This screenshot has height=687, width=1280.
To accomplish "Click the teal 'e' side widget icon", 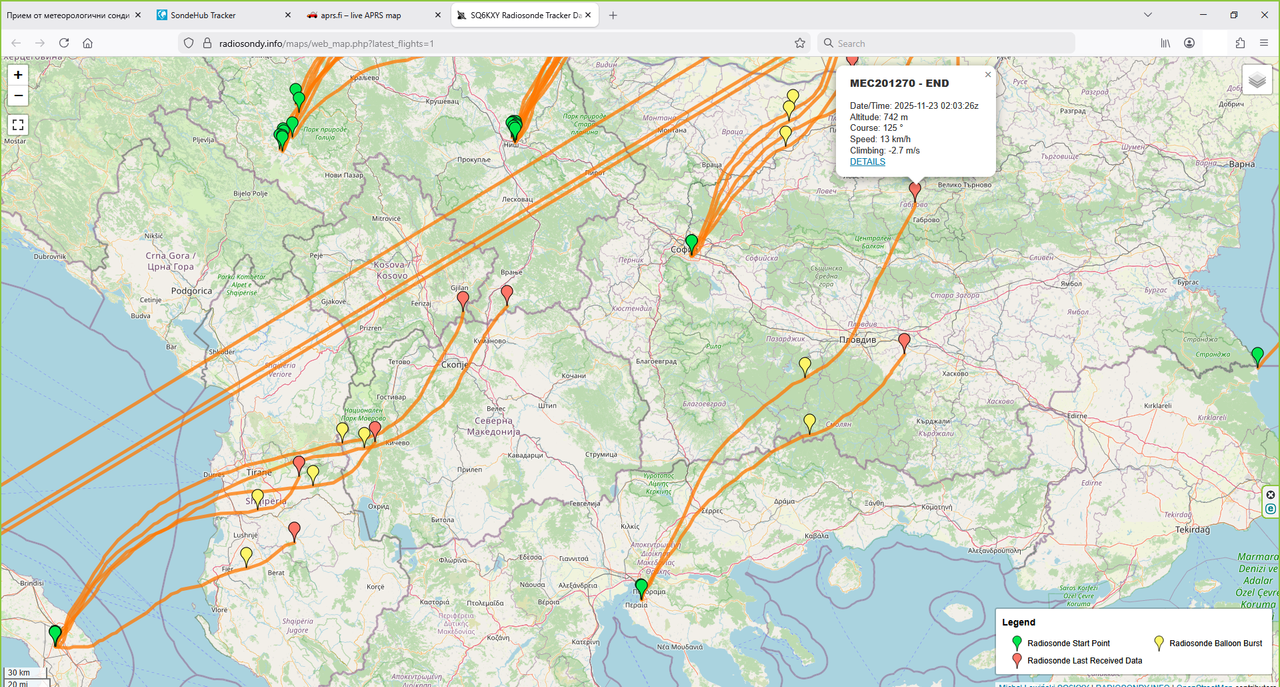I will click(1271, 508).
